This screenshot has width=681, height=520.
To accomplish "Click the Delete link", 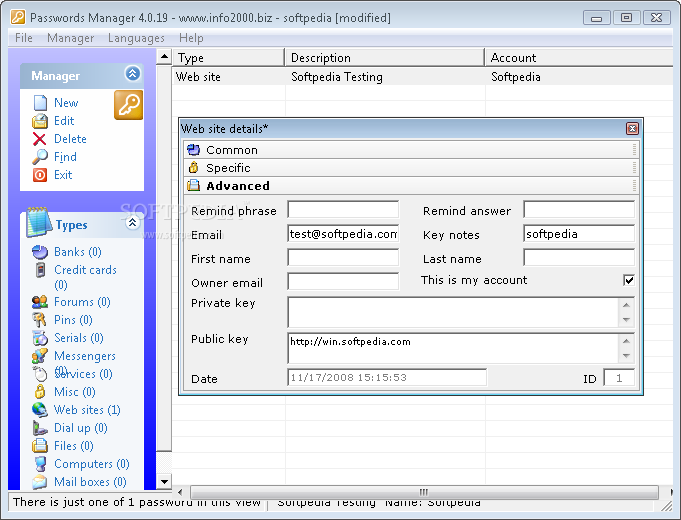I will pyautogui.click(x=70, y=139).
